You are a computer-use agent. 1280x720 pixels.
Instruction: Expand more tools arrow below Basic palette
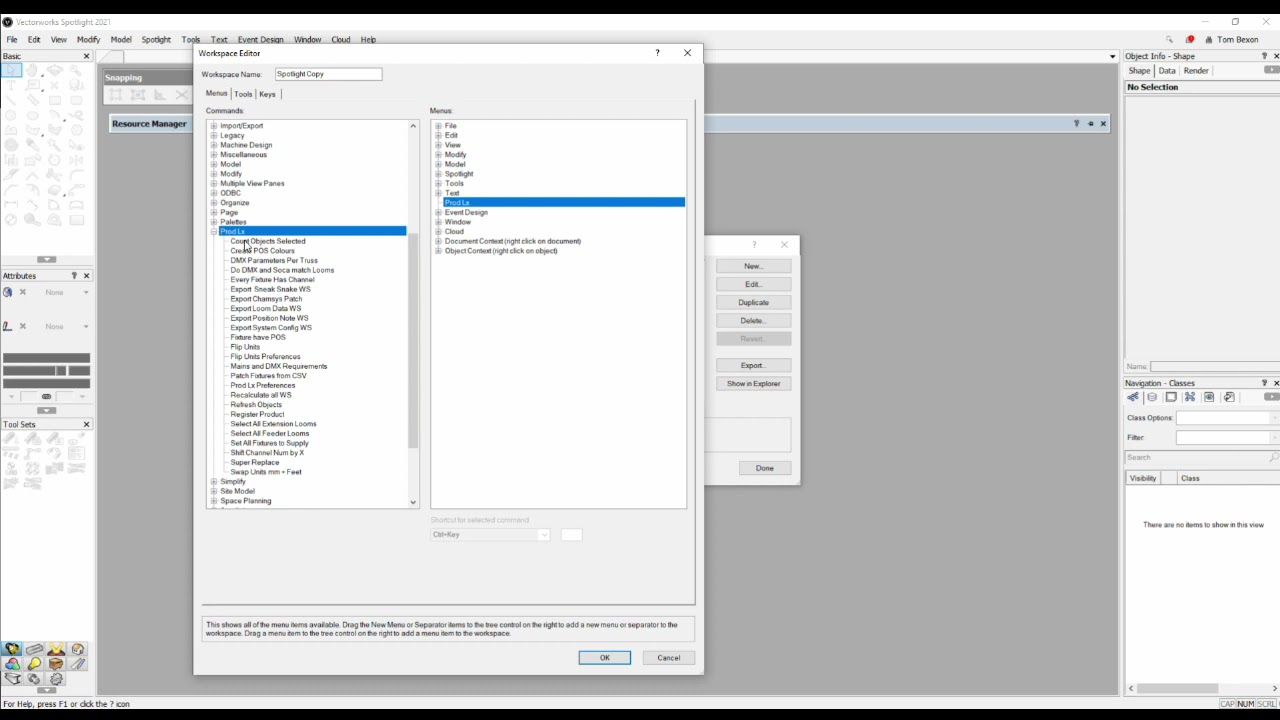[x=46, y=260]
